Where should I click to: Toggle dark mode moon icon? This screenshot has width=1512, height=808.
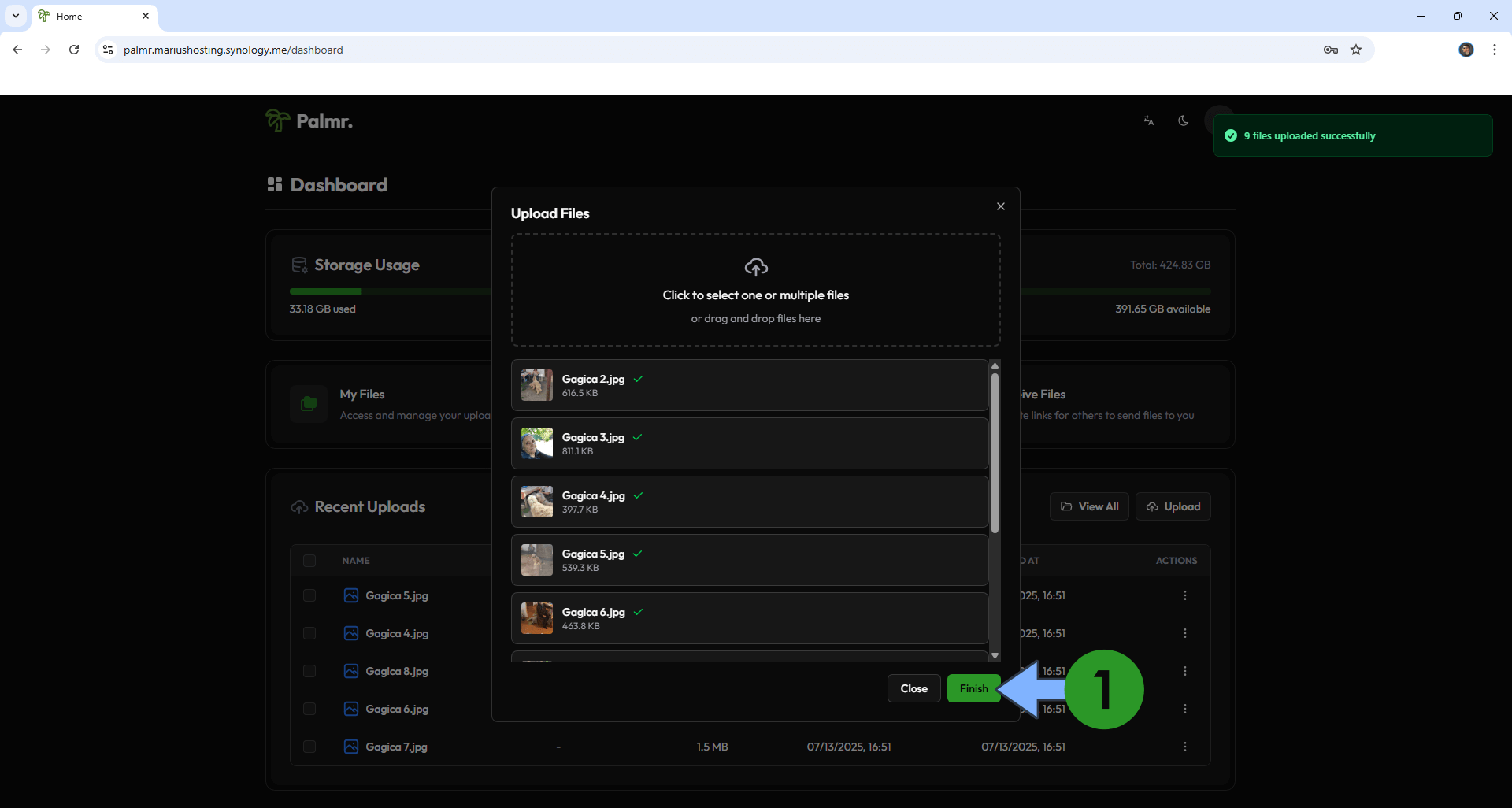[x=1183, y=120]
